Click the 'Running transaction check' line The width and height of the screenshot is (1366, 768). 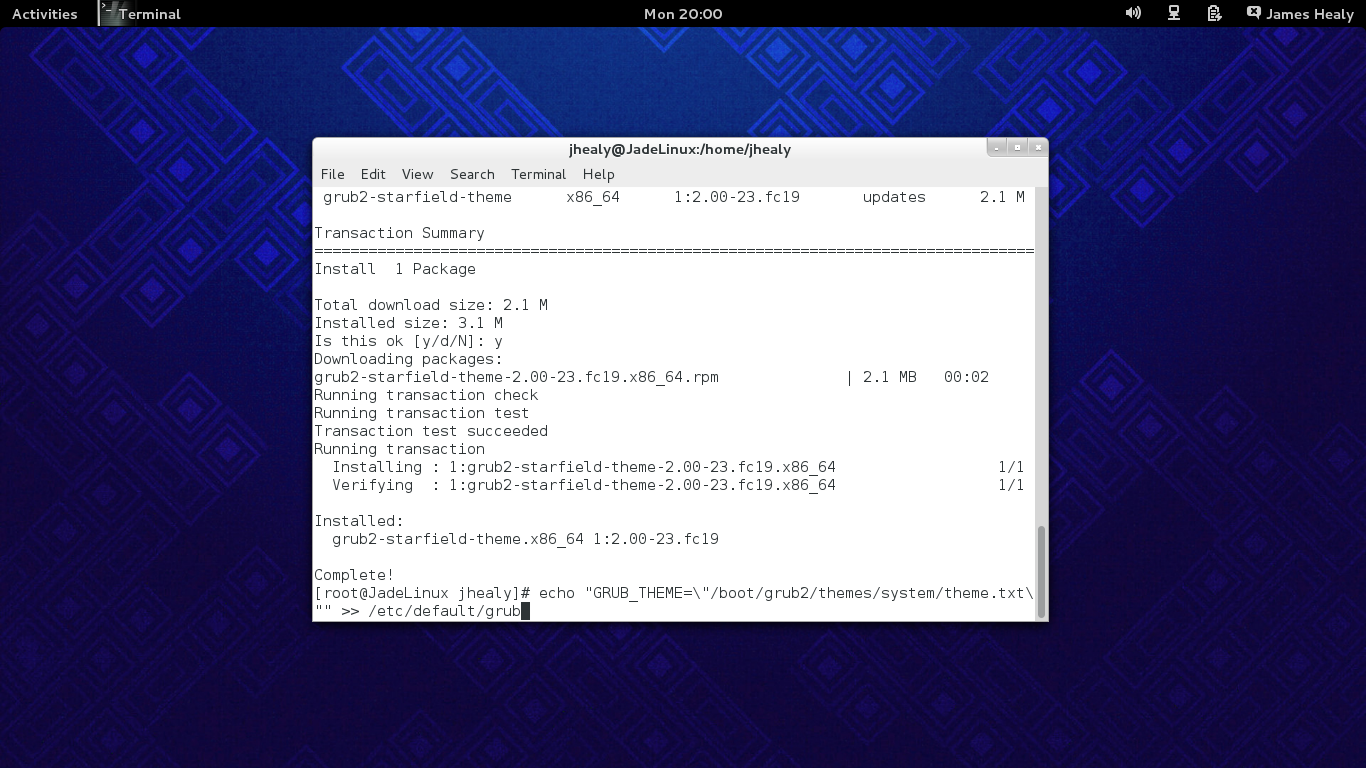(426, 395)
